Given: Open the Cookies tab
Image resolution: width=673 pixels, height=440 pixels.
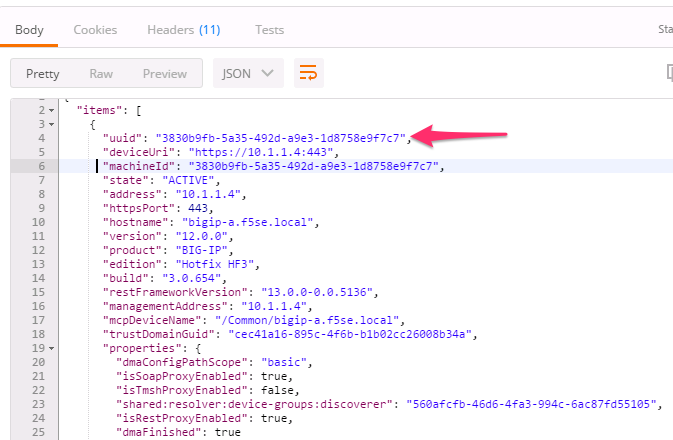Looking at the screenshot, I should (95, 30).
